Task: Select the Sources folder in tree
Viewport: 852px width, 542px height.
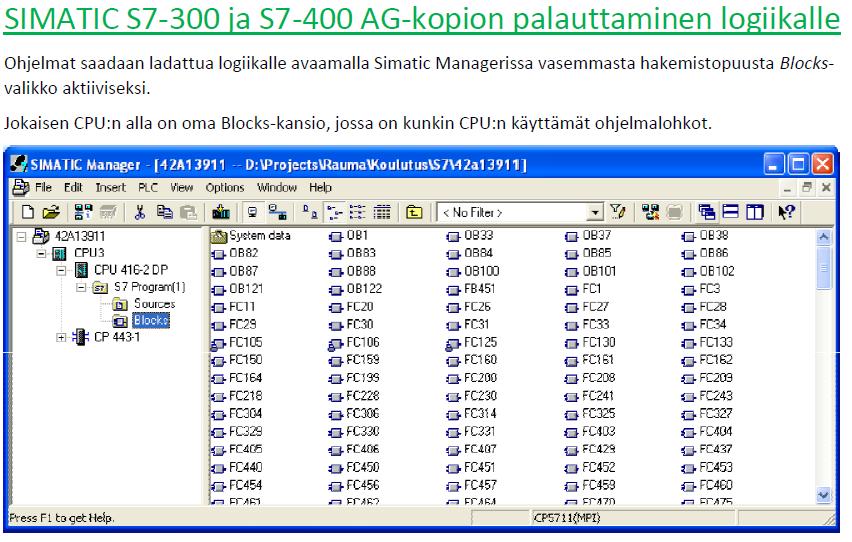Action: click(x=154, y=304)
